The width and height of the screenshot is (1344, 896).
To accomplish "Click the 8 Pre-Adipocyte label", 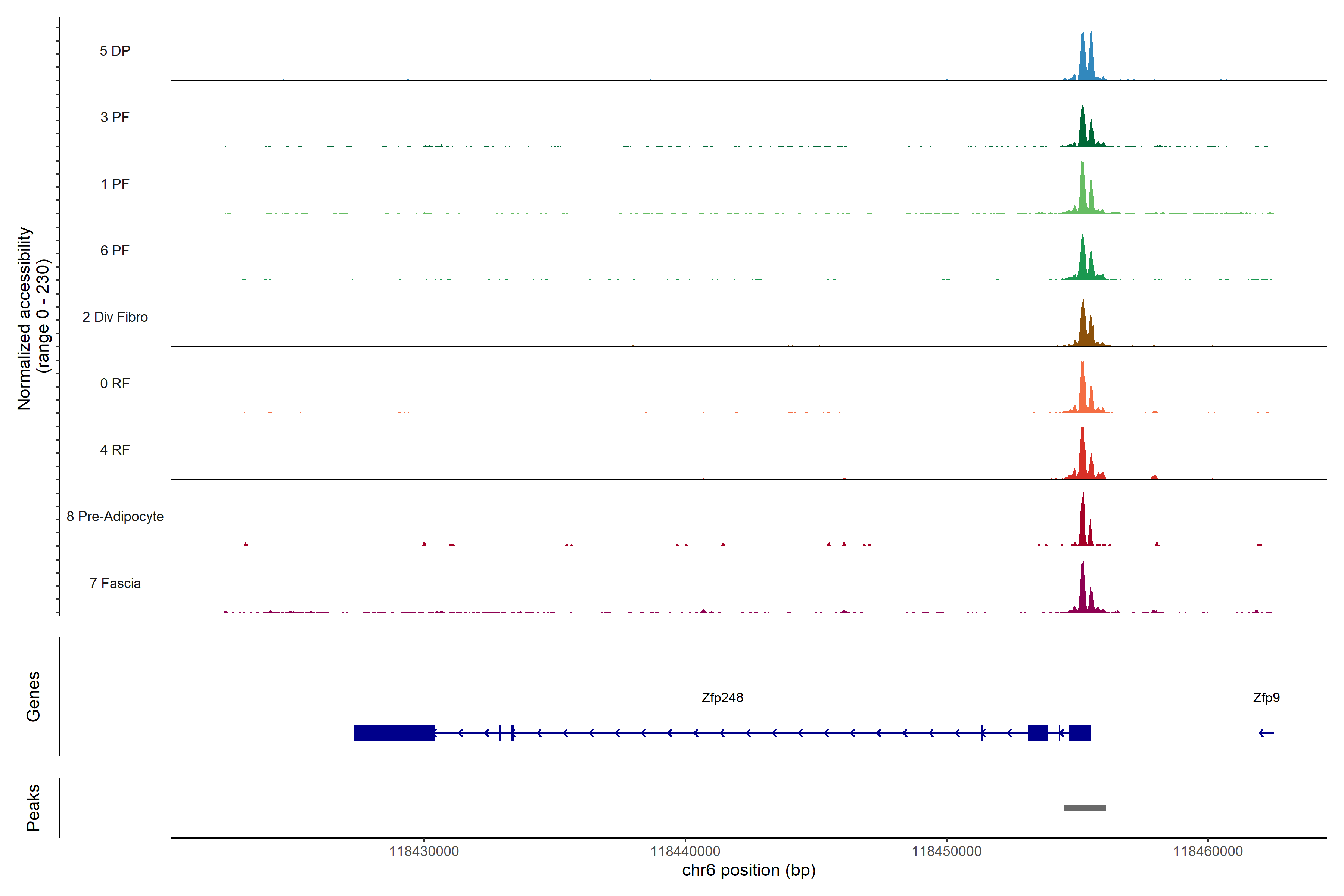I will (x=115, y=517).
